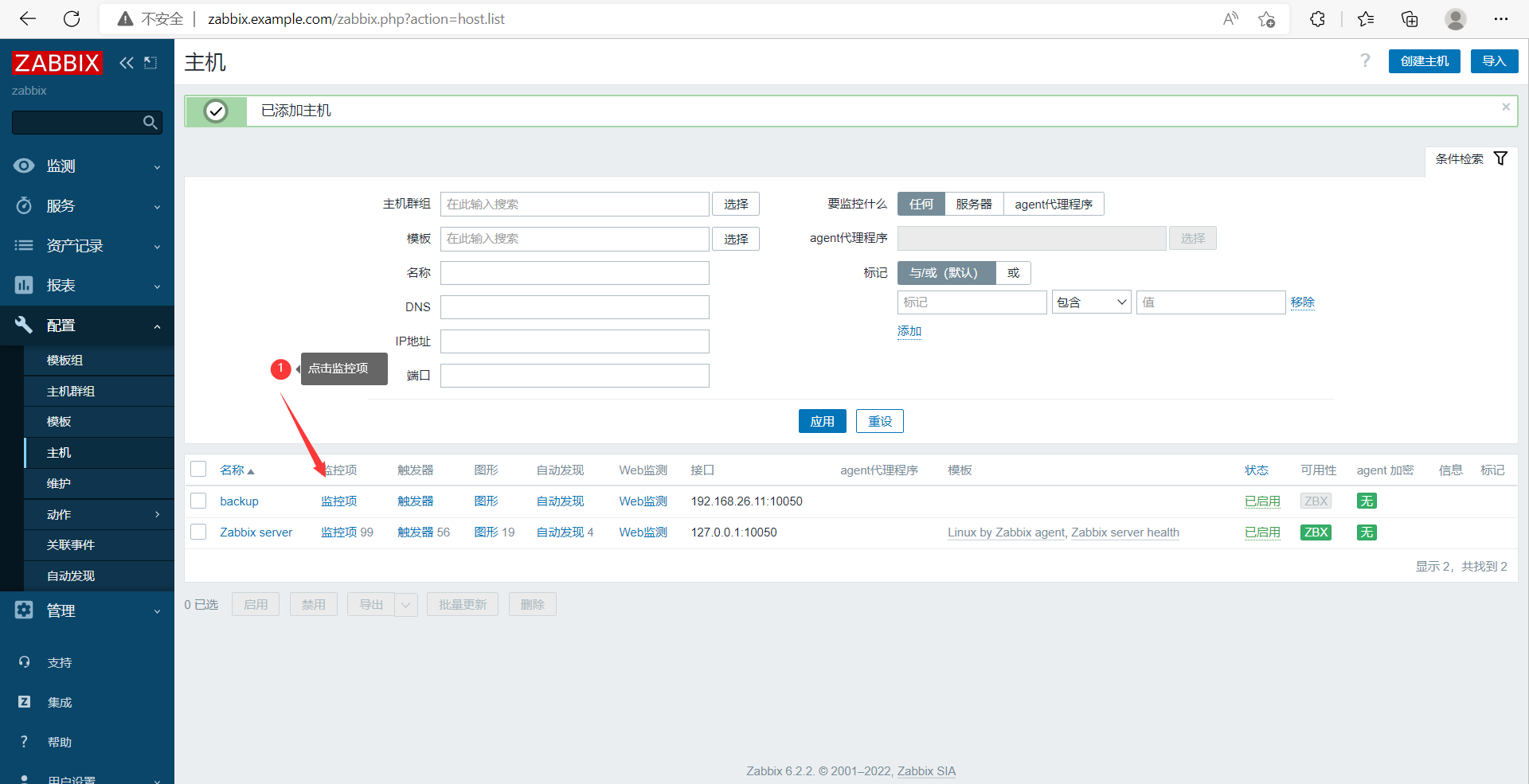The width and height of the screenshot is (1529, 784).
Task: Click the IP address (IP地址) filter field
Action: click(574, 341)
